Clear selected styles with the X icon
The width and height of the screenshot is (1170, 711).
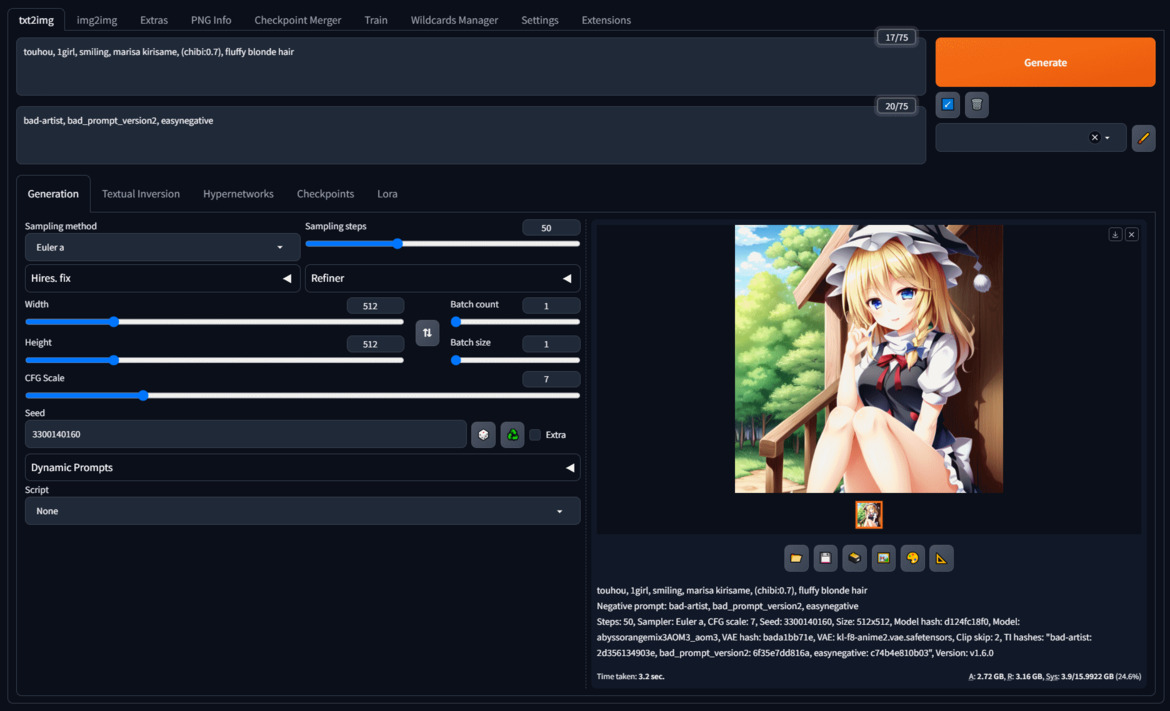[x=1094, y=138]
